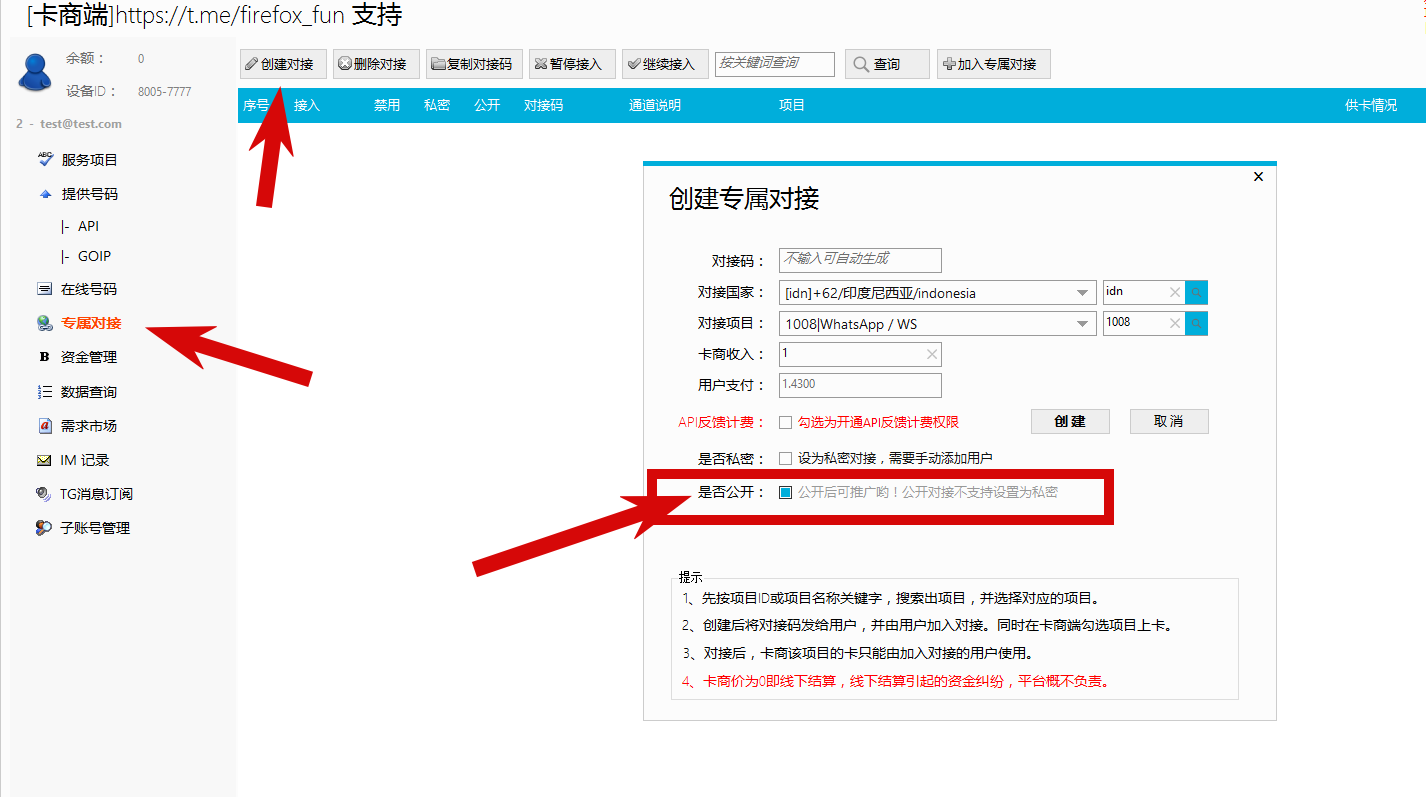
Task: Click the 供卡情况 column header
Action: point(1371,105)
